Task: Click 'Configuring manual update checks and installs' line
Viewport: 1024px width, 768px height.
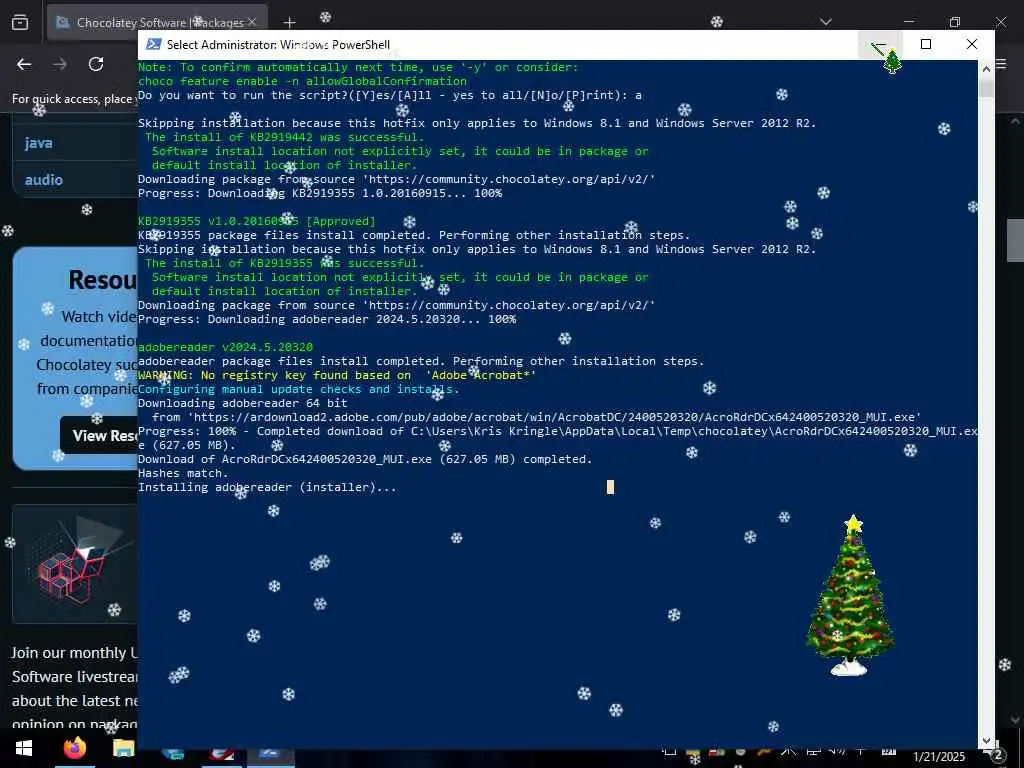Action: tap(298, 389)
